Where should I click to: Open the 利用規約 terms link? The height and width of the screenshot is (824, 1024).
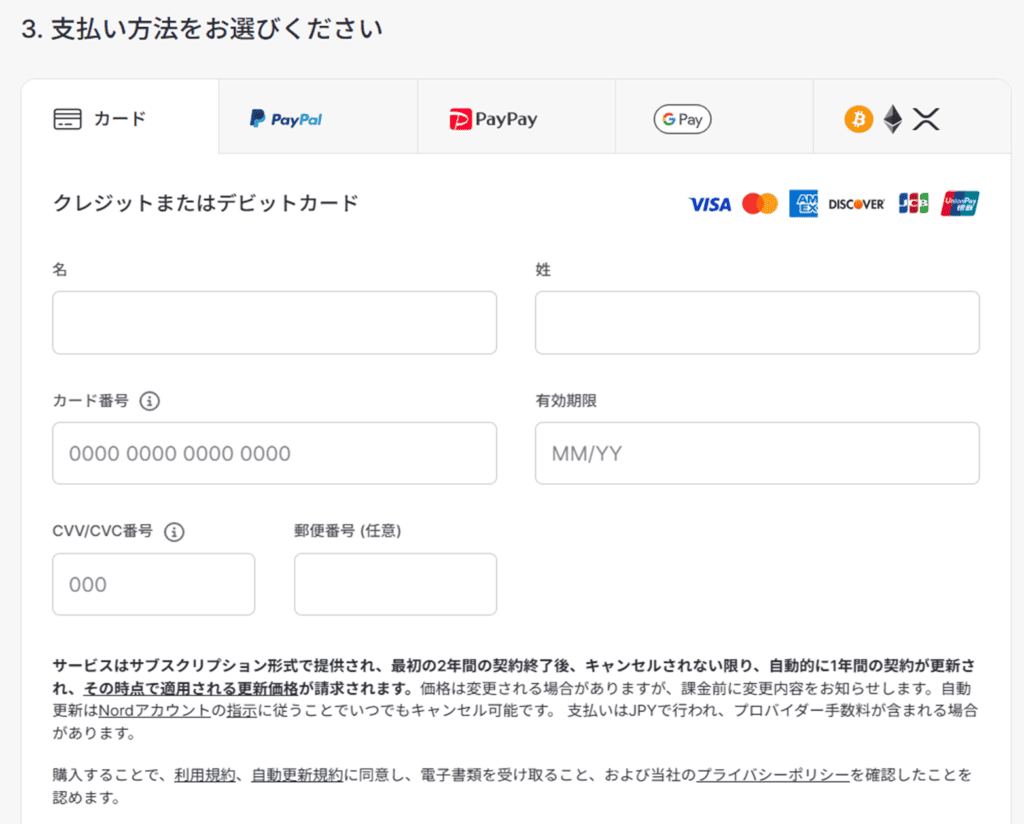pos(204,775)
